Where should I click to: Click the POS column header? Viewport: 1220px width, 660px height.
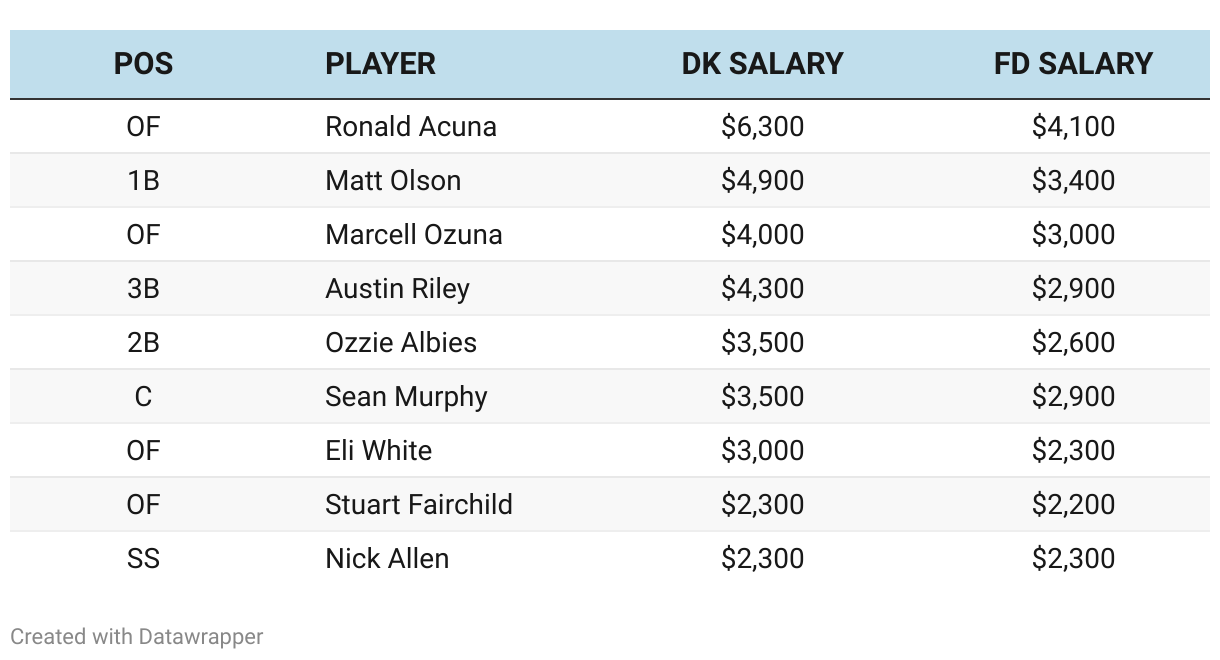(143, 64)
